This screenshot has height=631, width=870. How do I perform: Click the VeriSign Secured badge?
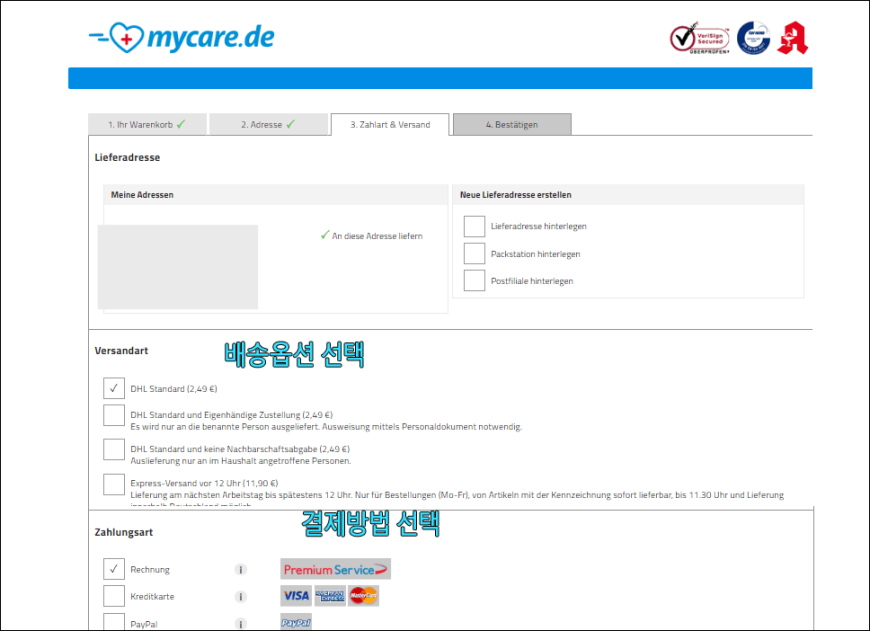[700, 38]
